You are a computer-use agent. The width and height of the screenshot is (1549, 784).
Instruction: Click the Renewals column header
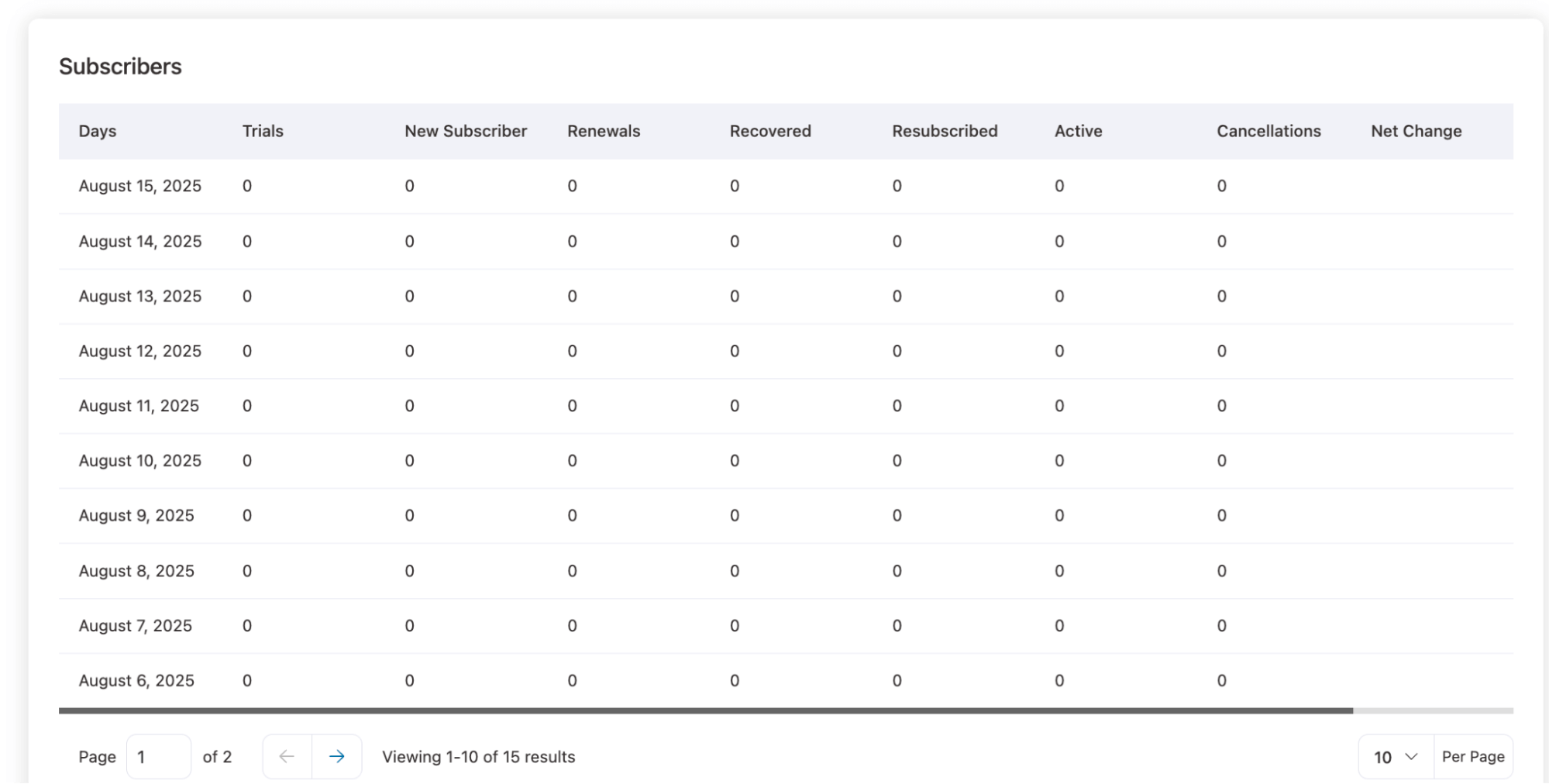click(x=604, y=131)
